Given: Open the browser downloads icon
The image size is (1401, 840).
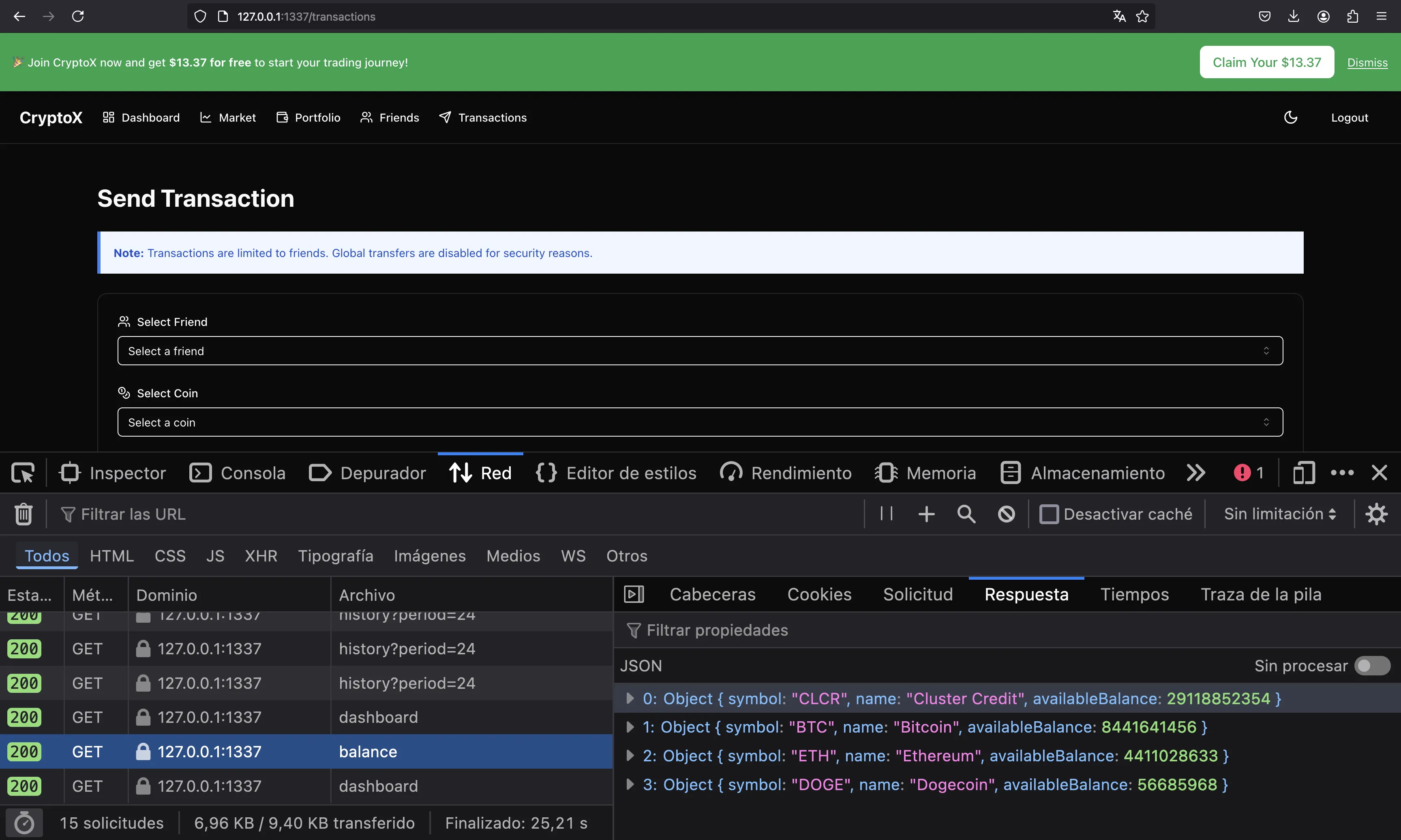Looking at the screenshot, I should click(x=1294, y=16).
